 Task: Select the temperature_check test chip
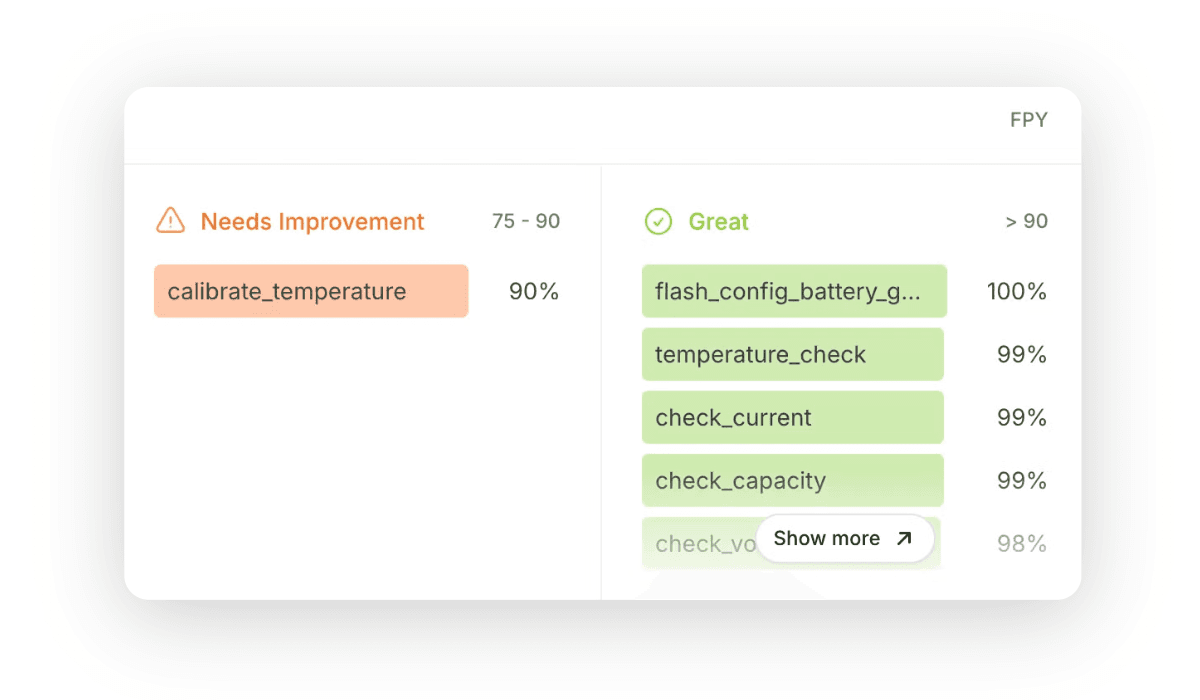[793, 354]
